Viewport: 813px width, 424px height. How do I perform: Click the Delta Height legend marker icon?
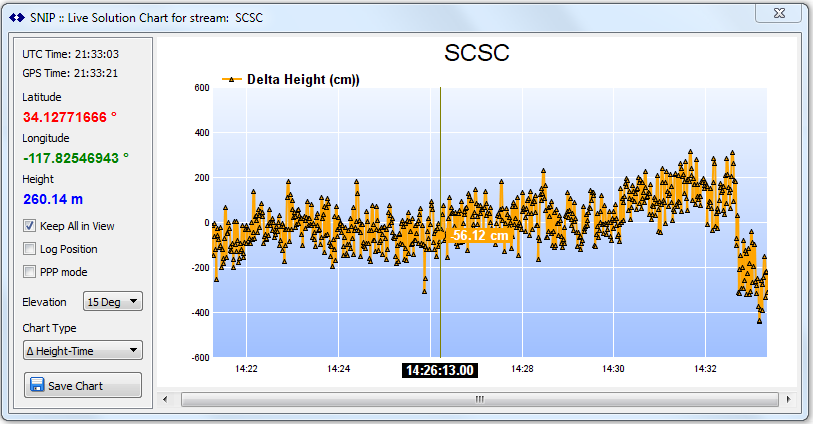[x=231, y=80]
